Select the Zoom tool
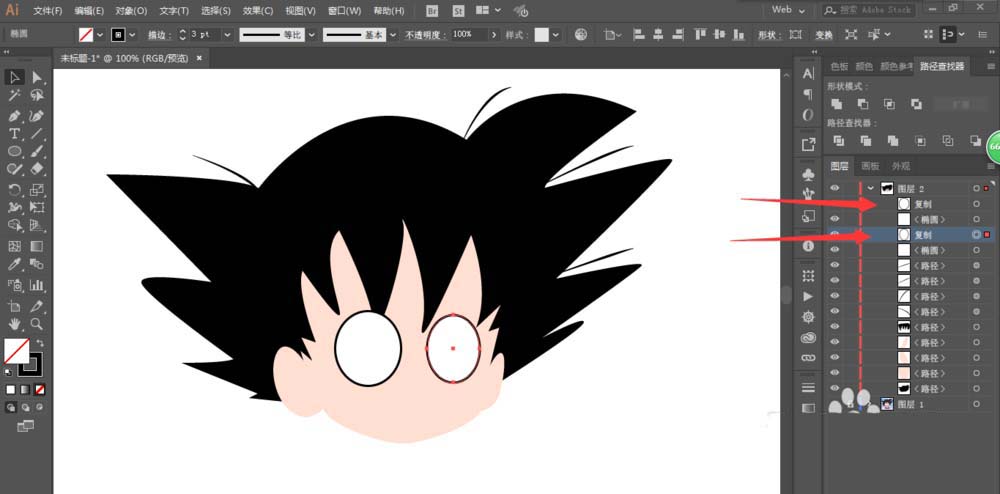1000x494 pixels. (37, 324)
